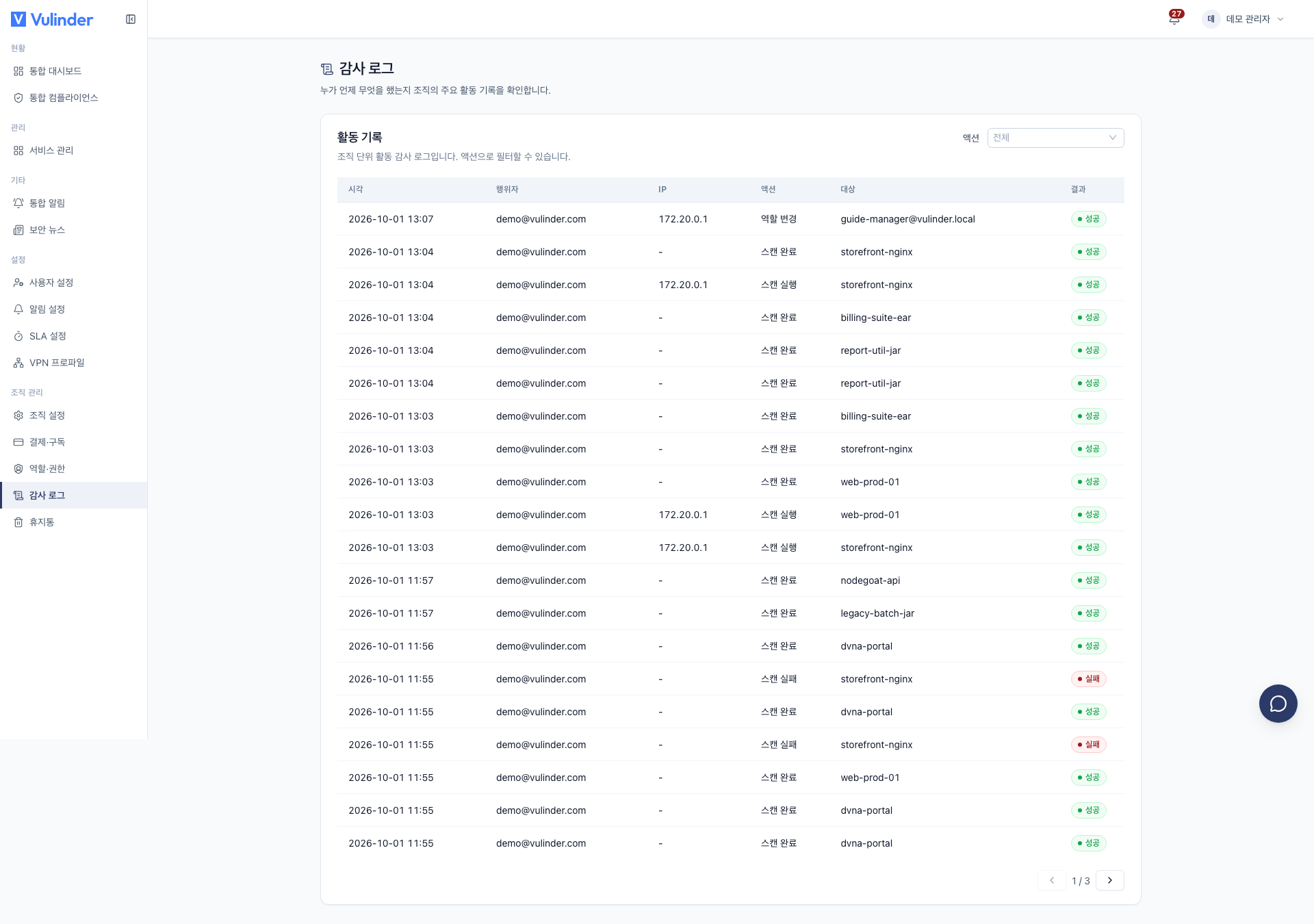The width and height of the screenshot is (1314, 924).
Task: Click the 활동 기록 heading
Action: 359,138
